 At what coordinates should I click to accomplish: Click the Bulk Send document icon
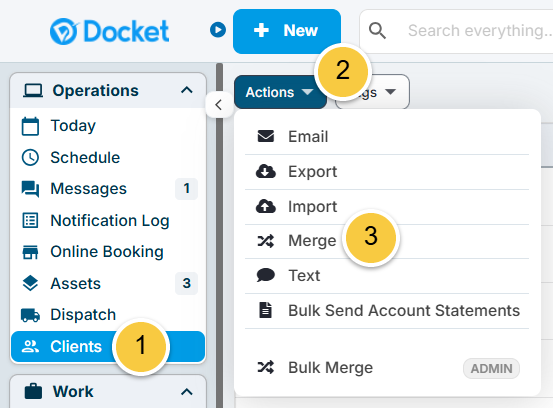pyautogui.click(x=266, y=310)
